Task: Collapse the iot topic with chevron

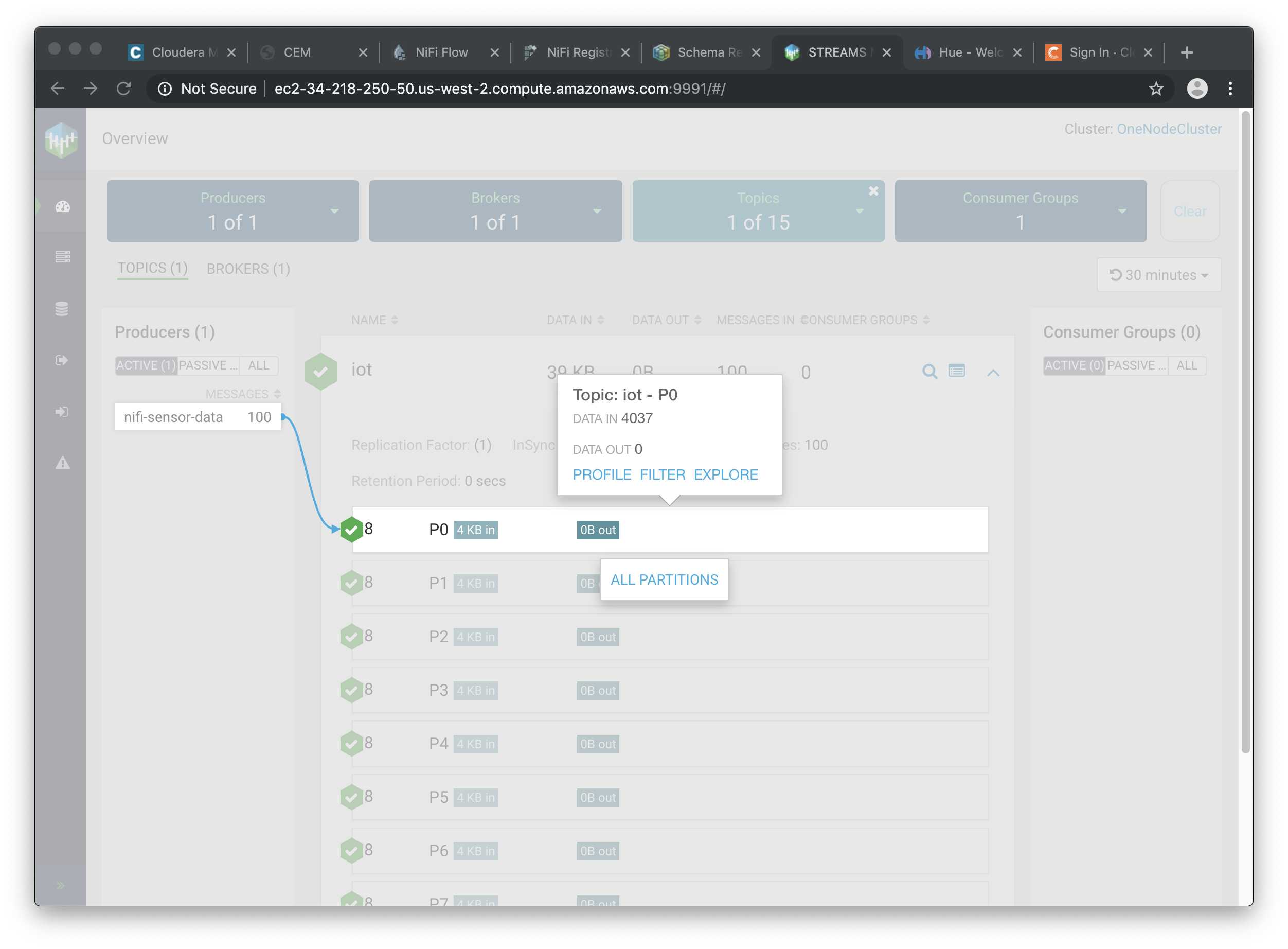Action: point(993,373)
